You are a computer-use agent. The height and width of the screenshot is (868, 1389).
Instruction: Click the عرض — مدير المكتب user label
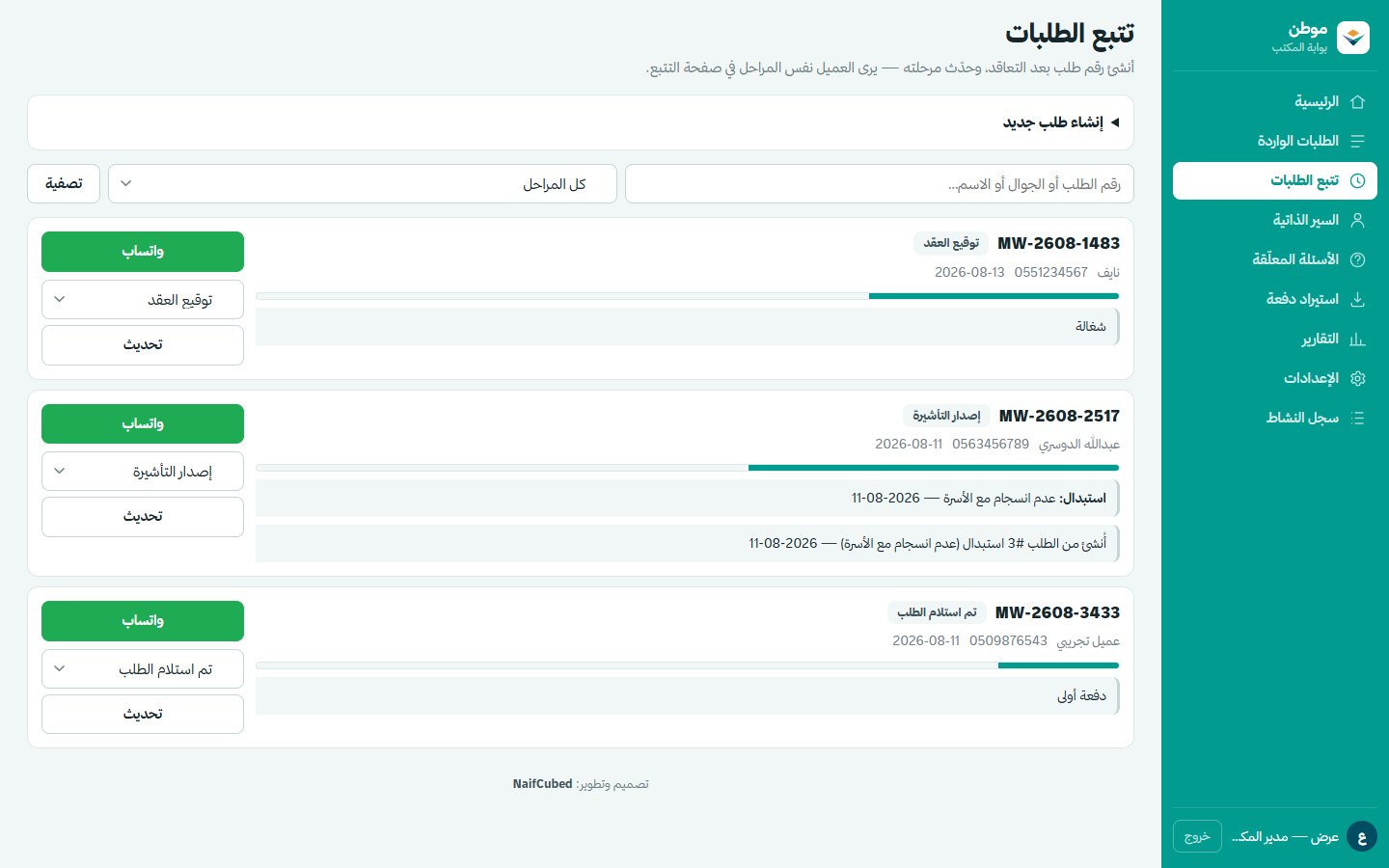[1286, 836]
